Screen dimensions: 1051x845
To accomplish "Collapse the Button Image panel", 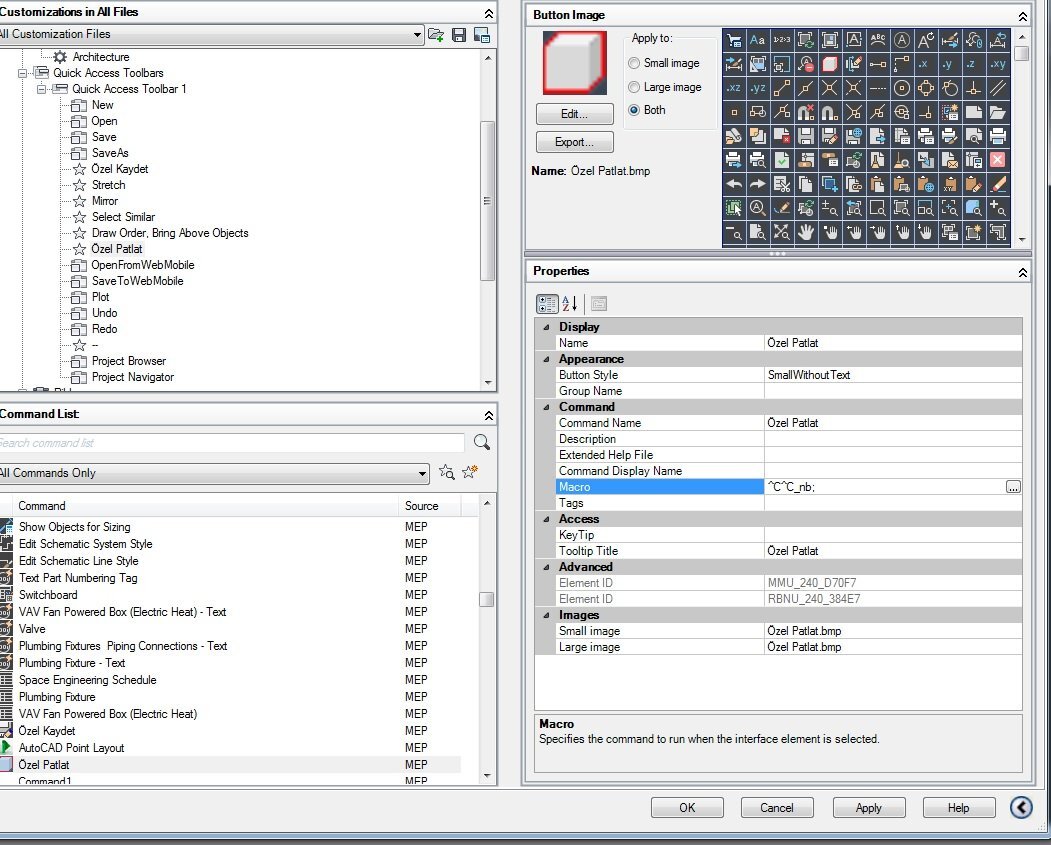I will [x=1022, y=16].
